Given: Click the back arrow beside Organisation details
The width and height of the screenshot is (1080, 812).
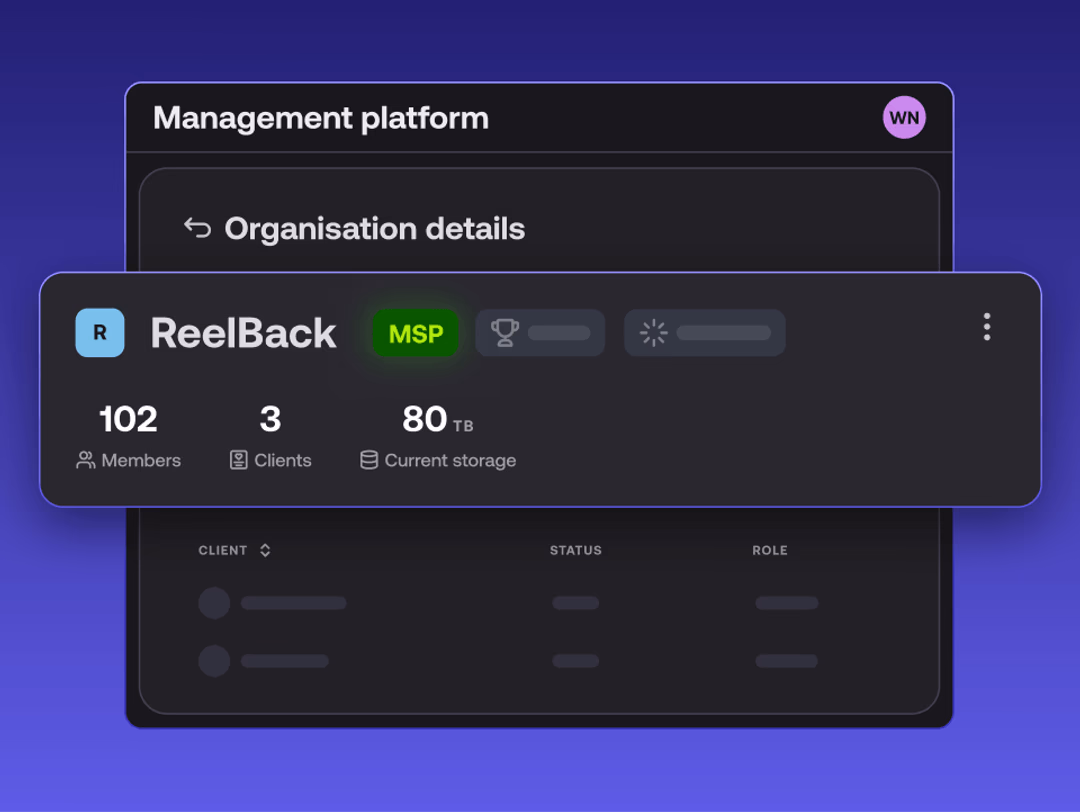Looking at the screenshot, I should (x=198, y=228).
